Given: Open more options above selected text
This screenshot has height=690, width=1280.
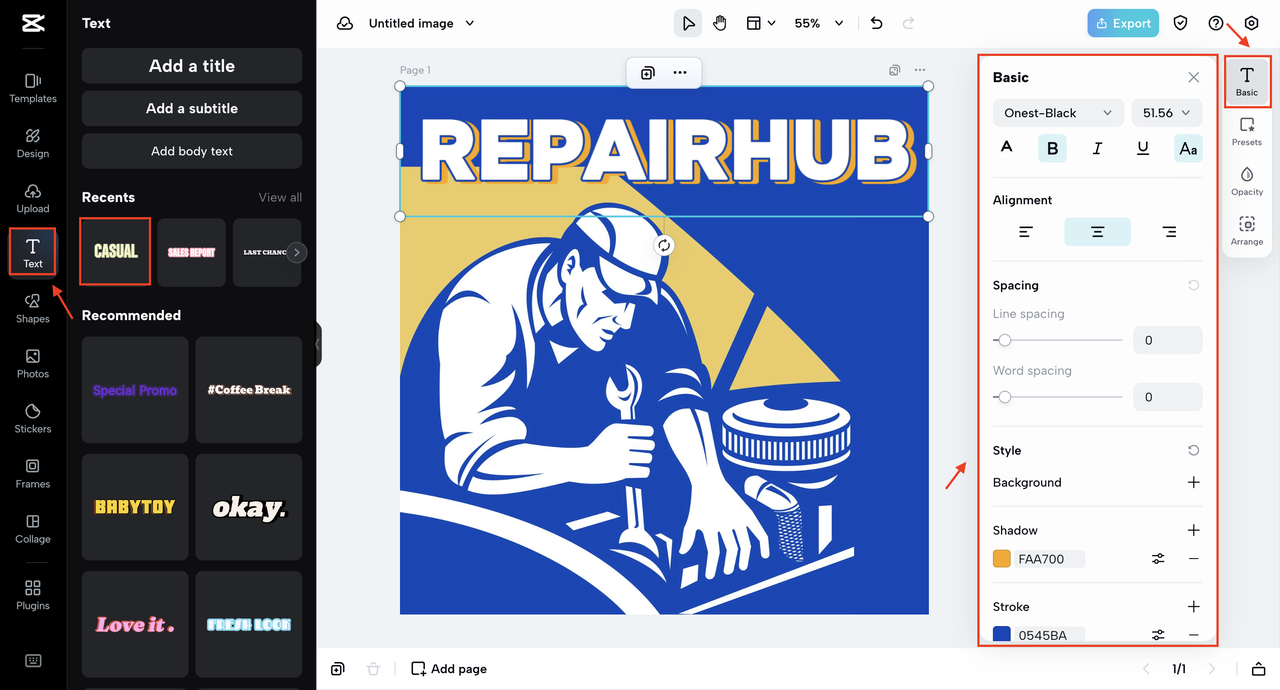Looking at the screenshot, I should coord(680,73).
